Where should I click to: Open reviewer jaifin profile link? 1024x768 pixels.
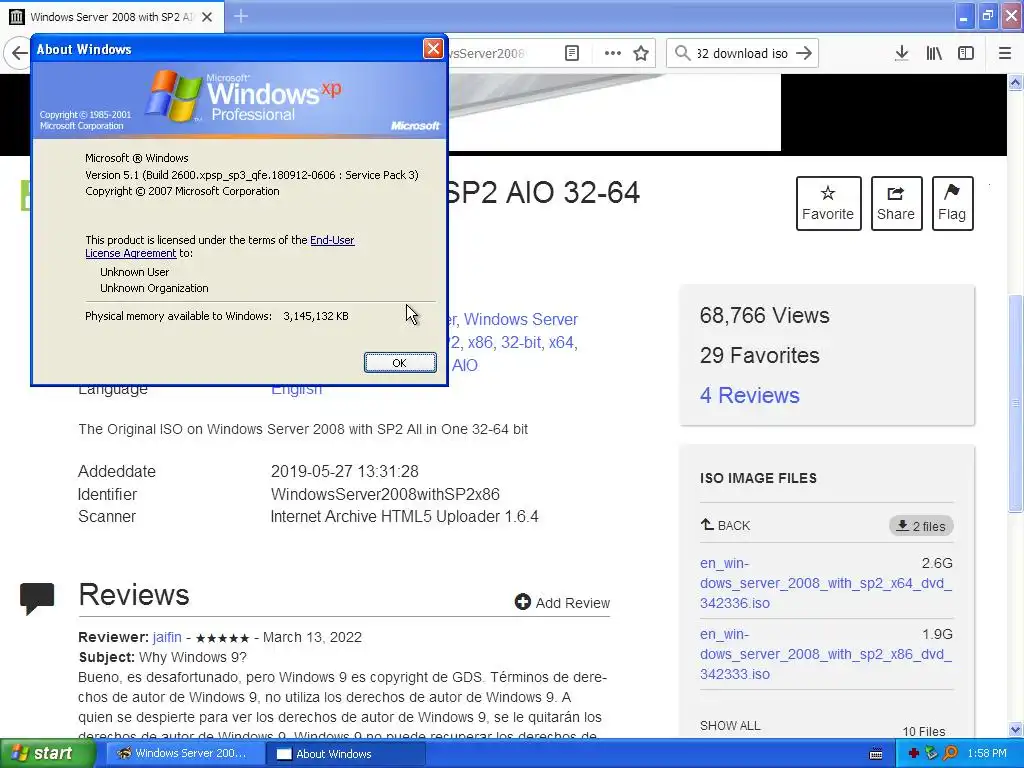point(167,637)
